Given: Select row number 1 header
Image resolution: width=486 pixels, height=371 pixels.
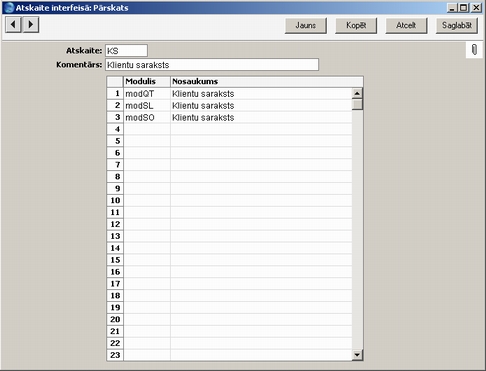Looking at the screenshot, I should [x=115, y=94].
